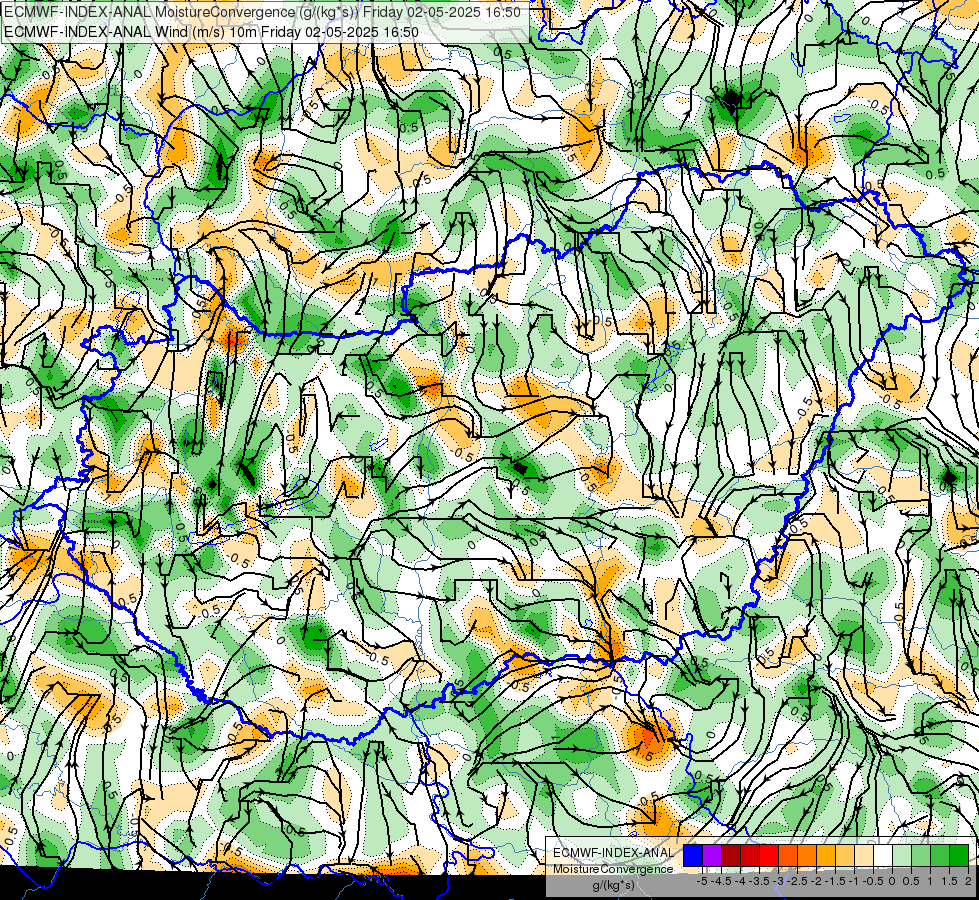Click the -5 legend tick label
Image resolution: width=979 pixels, height=900 pixels.
coord(702,881)
